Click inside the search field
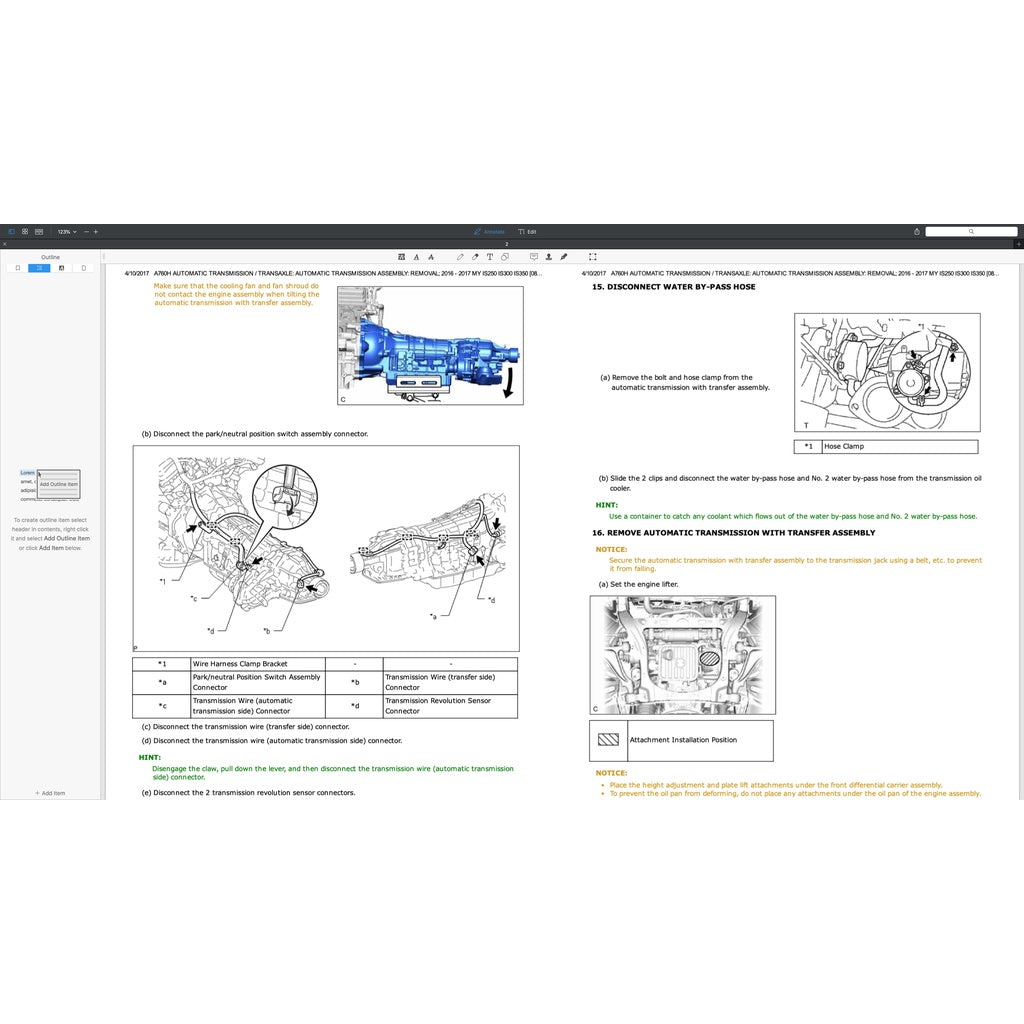1024x1024 pixels. [x=972, y=231]
